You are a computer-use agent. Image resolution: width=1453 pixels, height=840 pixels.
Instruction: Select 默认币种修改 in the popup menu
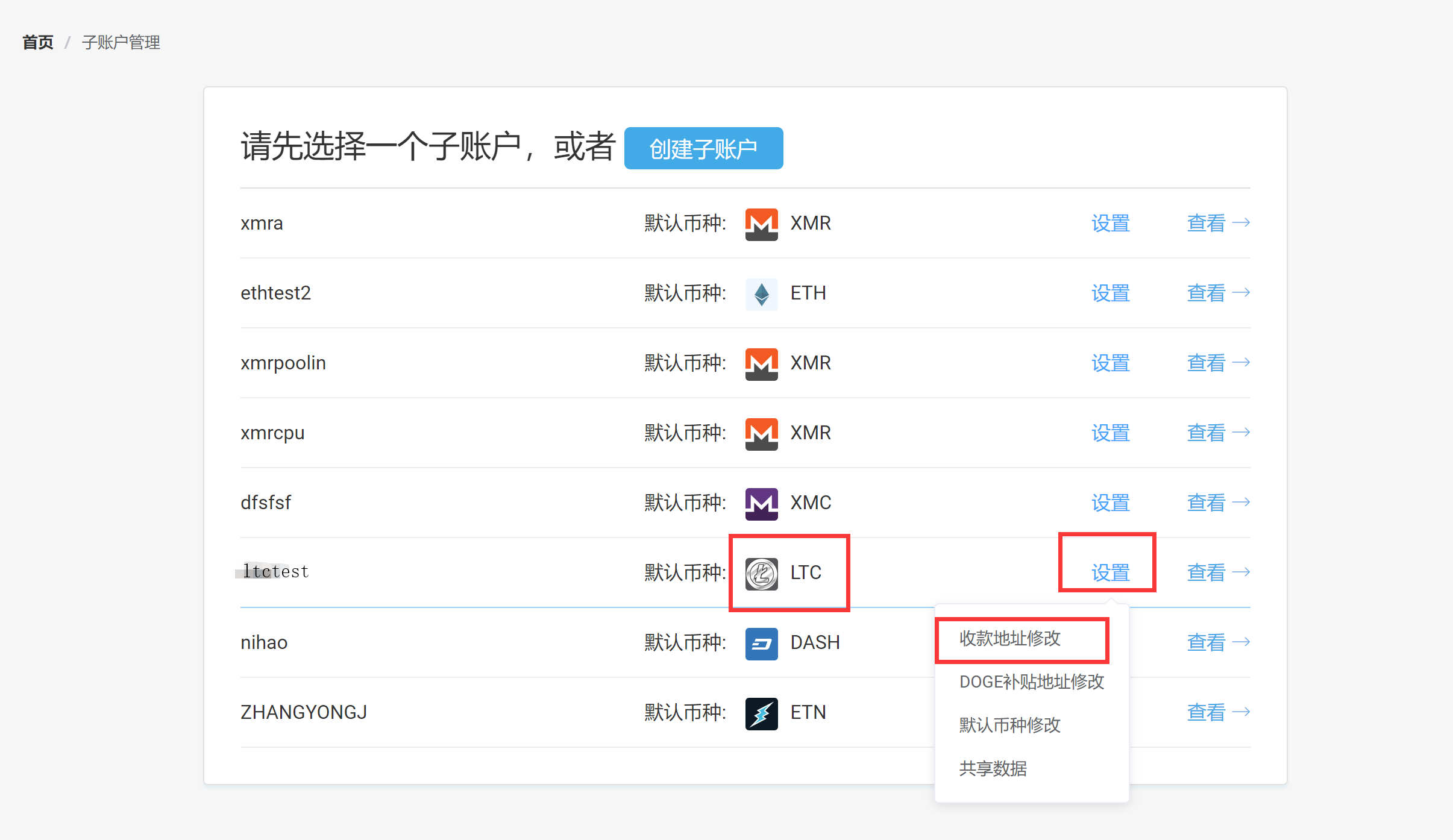click(x=1010, y=725)
